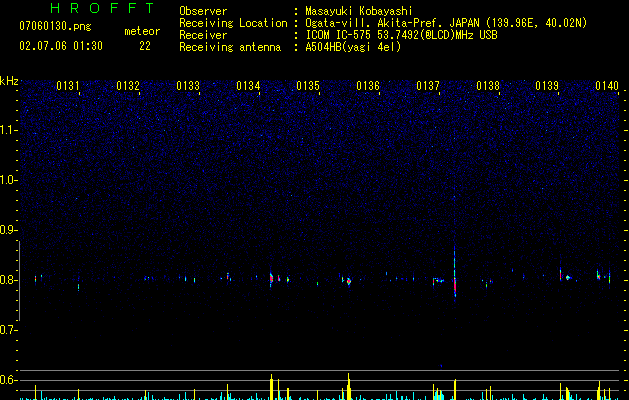Image resolution: width=629 pixels, height=400 pixels.
Task: Click the gray frequency range bar on left axis
Action: pos(20,281)
